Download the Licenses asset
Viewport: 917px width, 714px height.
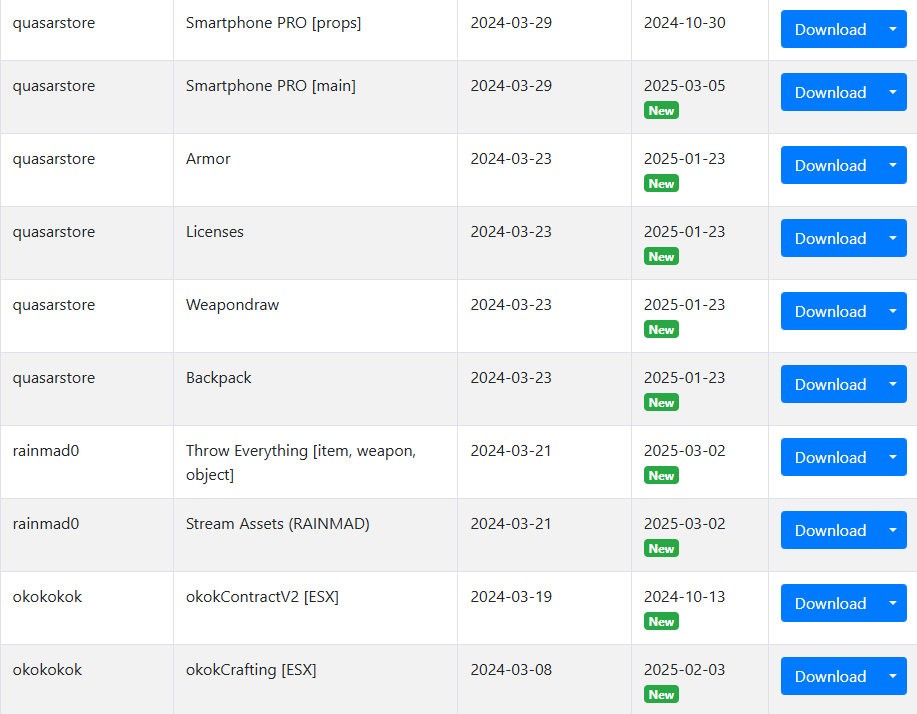pos(830,239)
